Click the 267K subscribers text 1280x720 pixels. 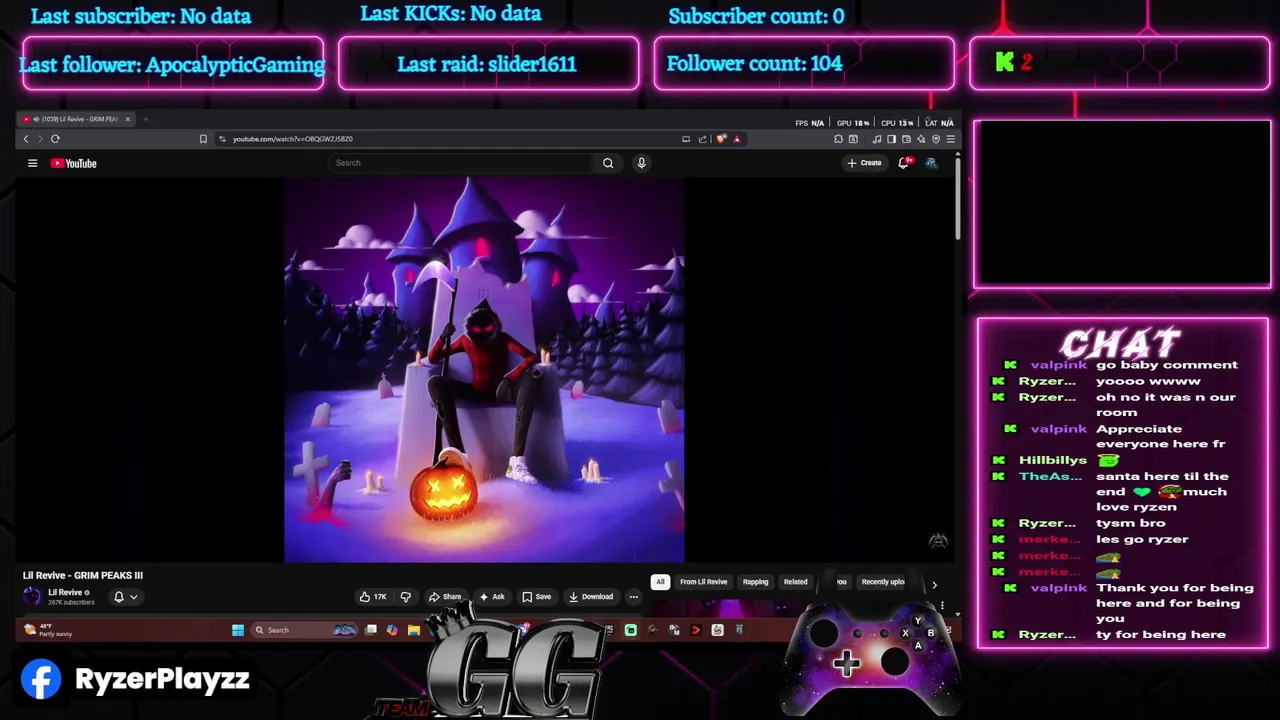[x=71, y=602]
